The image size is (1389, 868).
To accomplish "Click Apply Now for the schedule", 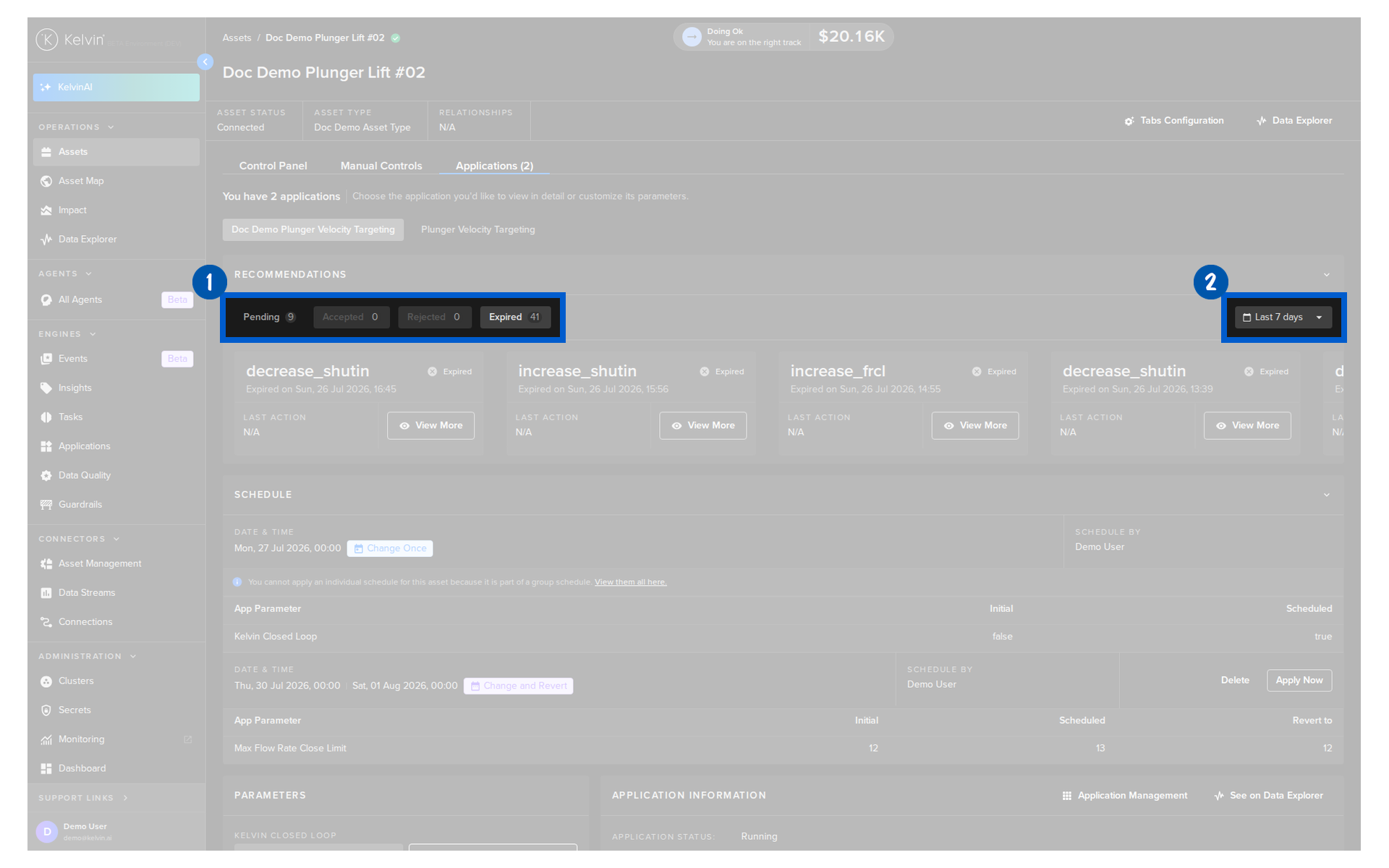I will [x=1299, y=681].
